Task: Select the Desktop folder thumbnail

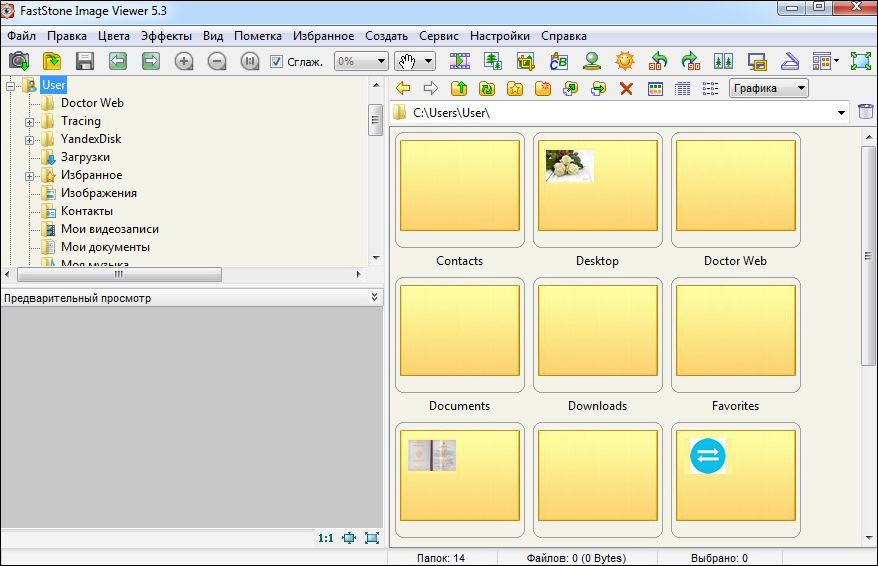Action: (597, 190)
